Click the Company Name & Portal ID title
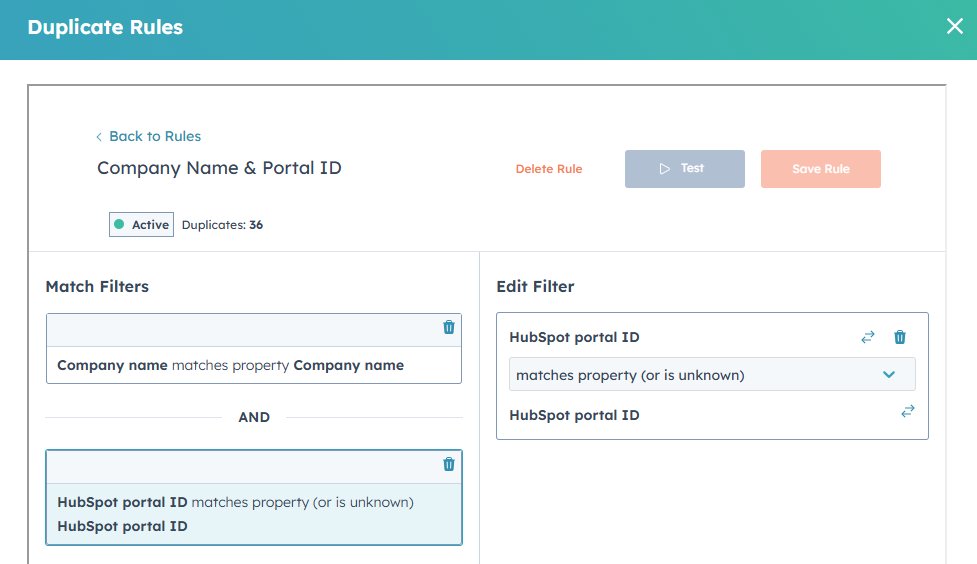The width and height of the screenshot is (977, 564). pyautogui.click(x=219, y=168)
